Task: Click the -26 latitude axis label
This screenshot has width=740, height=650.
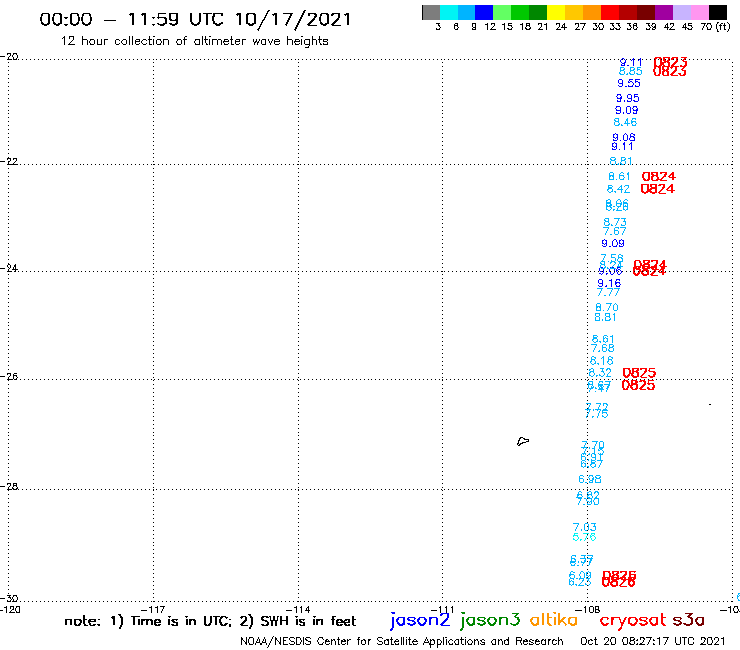Action: 9,377
